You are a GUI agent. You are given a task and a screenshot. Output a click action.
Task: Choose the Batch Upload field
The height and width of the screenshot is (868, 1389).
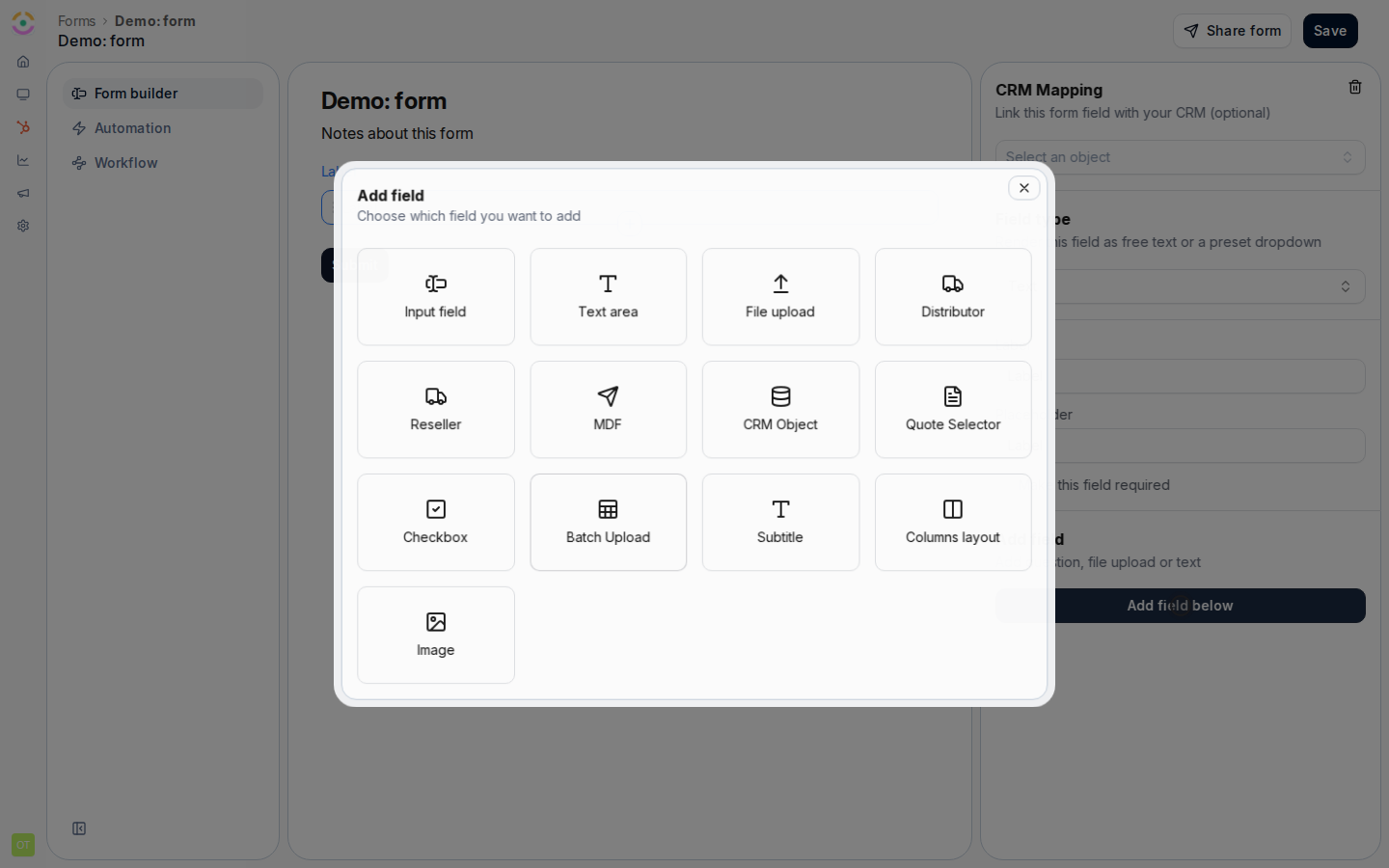pos(609,523)
